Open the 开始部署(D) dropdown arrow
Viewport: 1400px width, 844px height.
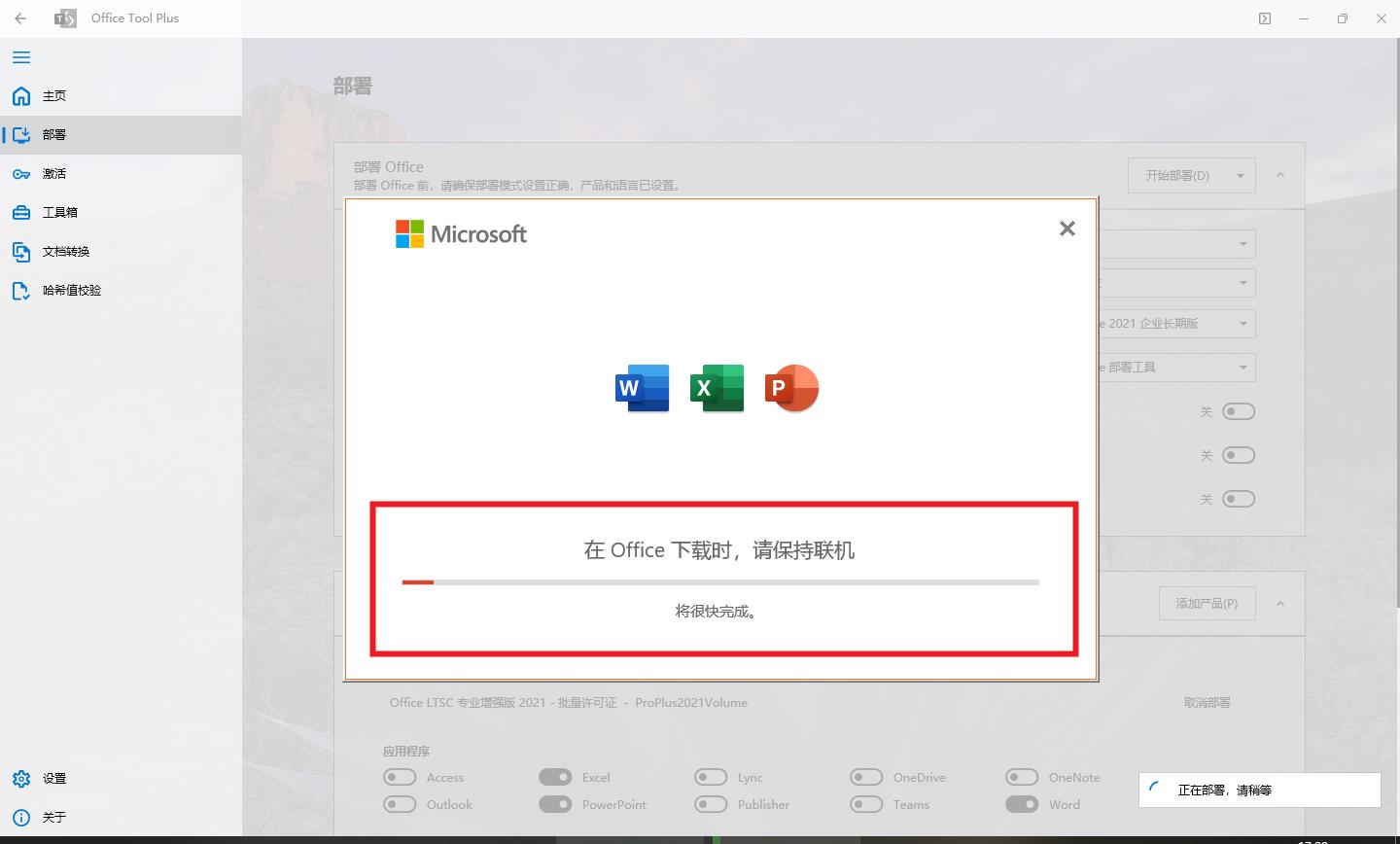click(x=1240, y=175)
